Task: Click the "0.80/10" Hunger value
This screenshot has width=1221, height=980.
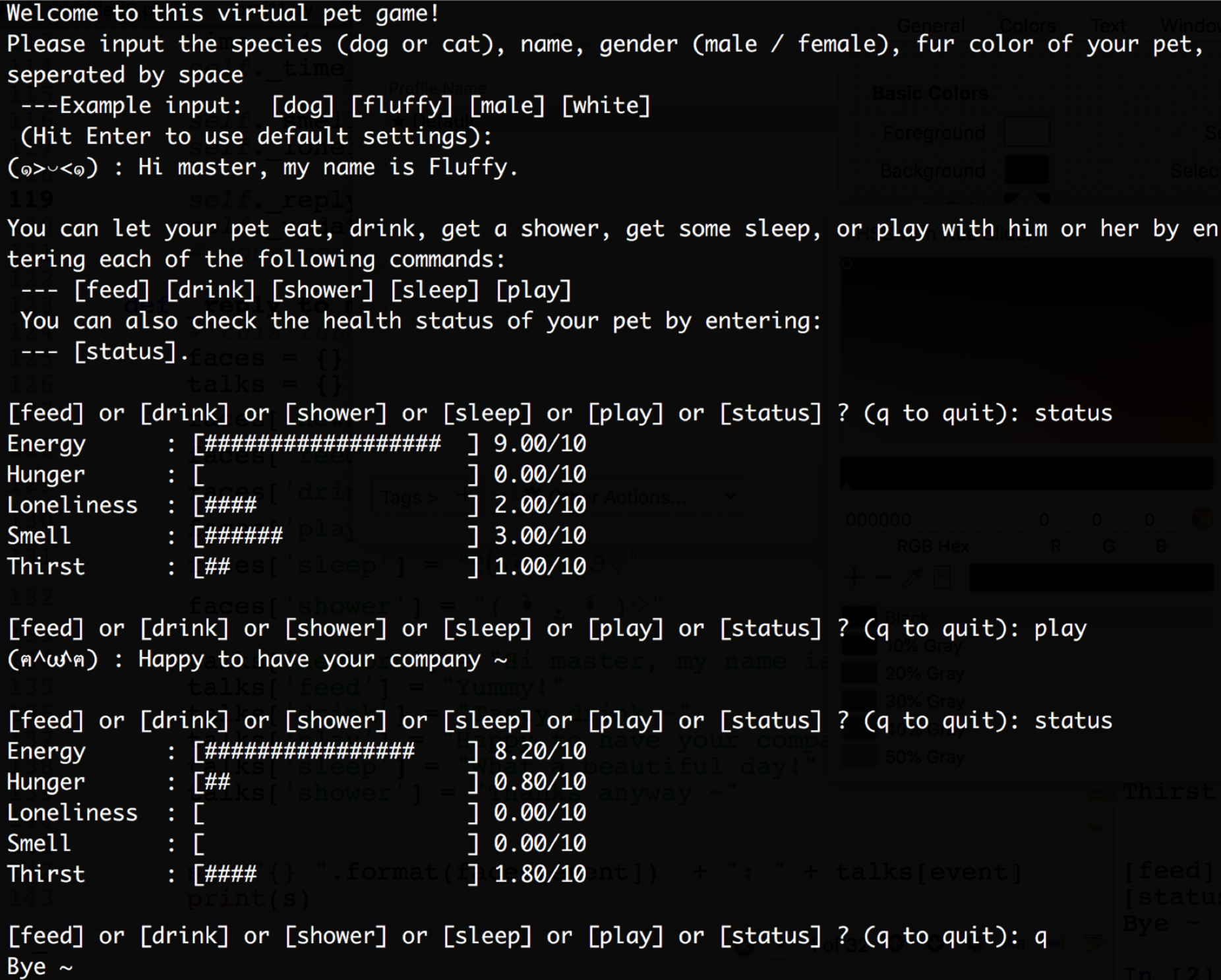Action: [x=540, y=782]
